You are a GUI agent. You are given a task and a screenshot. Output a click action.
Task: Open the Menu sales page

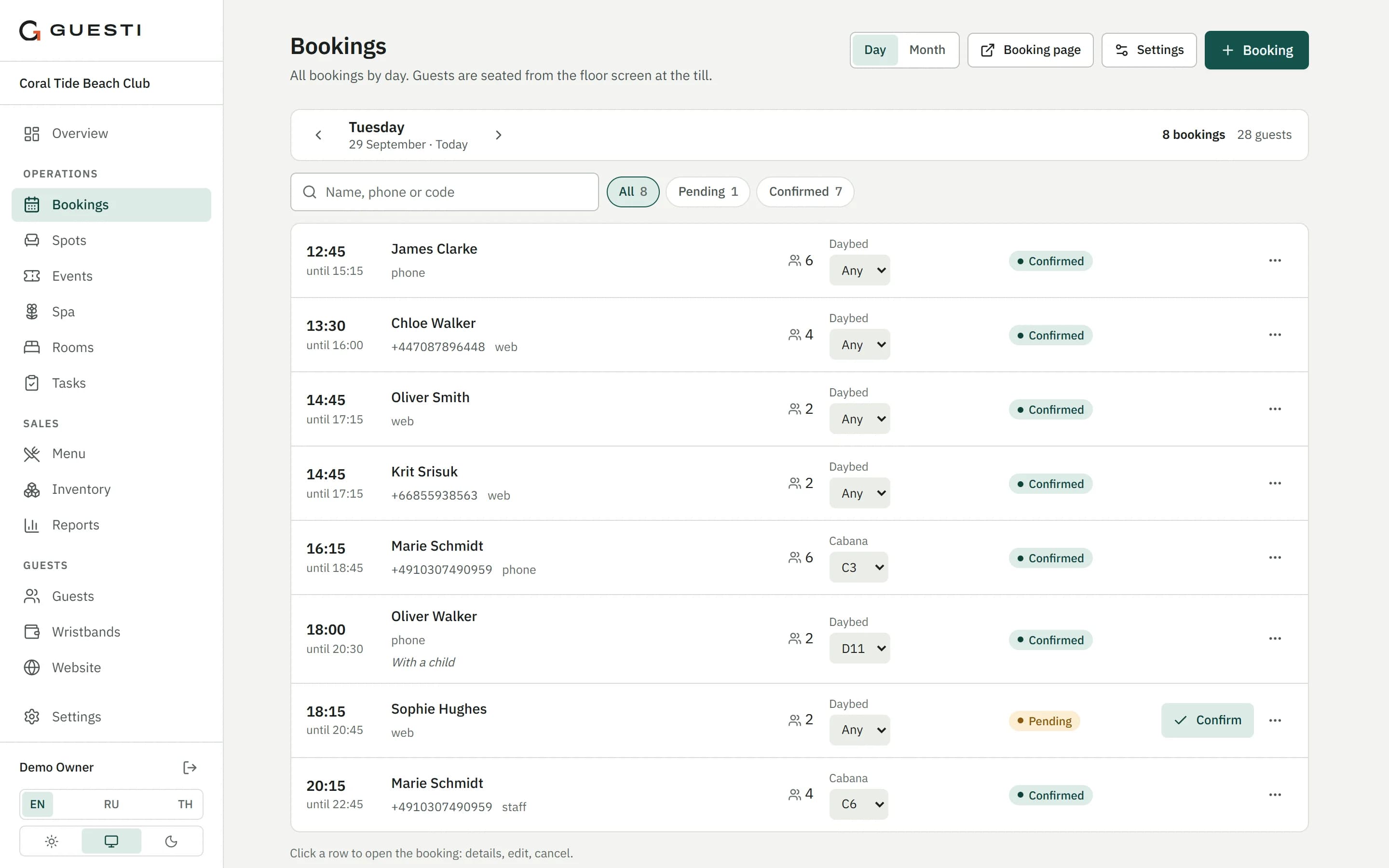pyautogui.click(x=111, y=453)
